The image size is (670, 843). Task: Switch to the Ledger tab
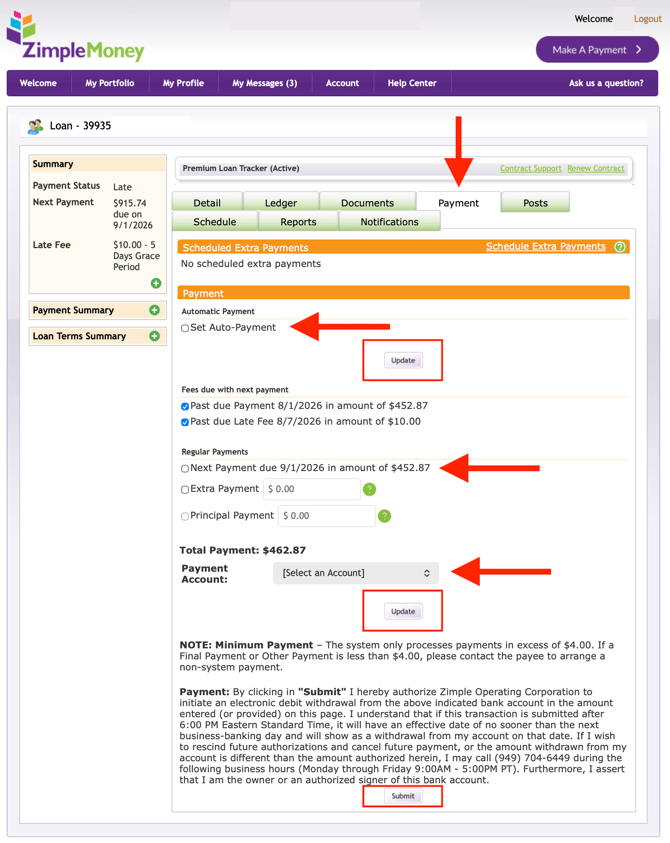[x=281, y=203]
